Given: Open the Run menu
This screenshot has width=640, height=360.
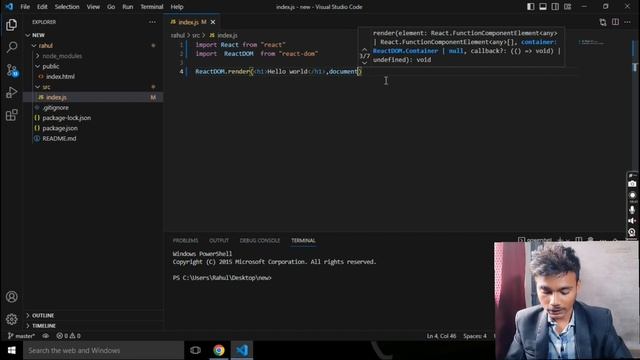Looking at the screenshot, I should [128, 7].
